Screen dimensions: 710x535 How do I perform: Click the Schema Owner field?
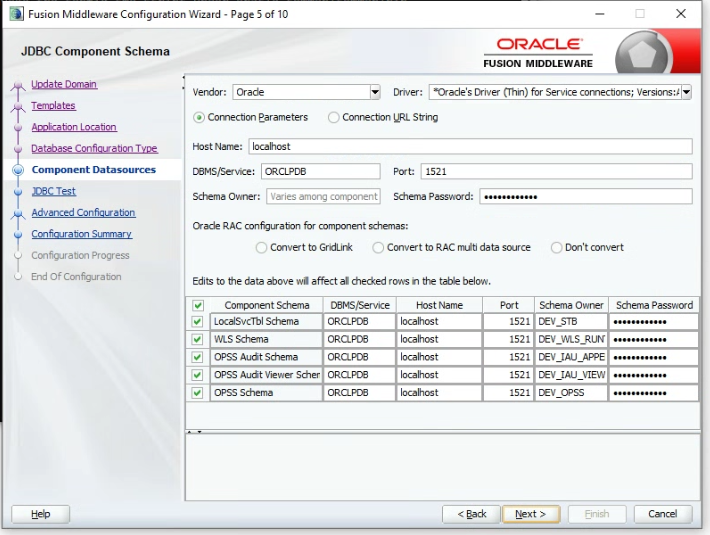pos(323,196)
